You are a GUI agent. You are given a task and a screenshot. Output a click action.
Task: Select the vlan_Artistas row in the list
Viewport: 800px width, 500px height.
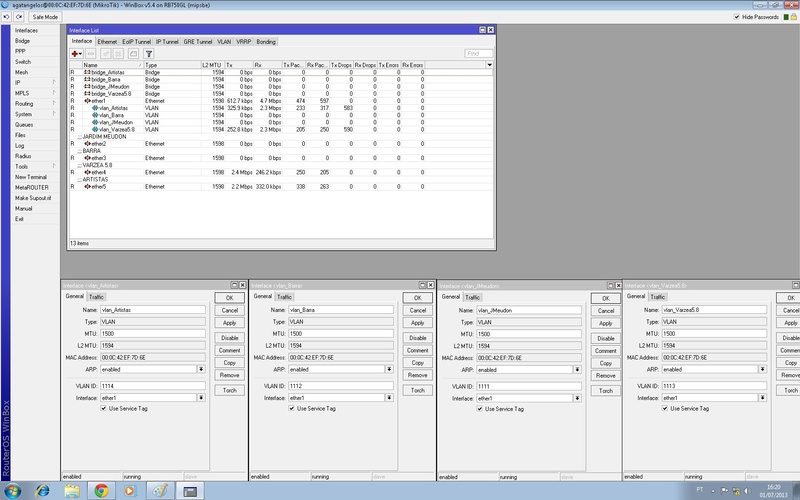tap(281, 108)
